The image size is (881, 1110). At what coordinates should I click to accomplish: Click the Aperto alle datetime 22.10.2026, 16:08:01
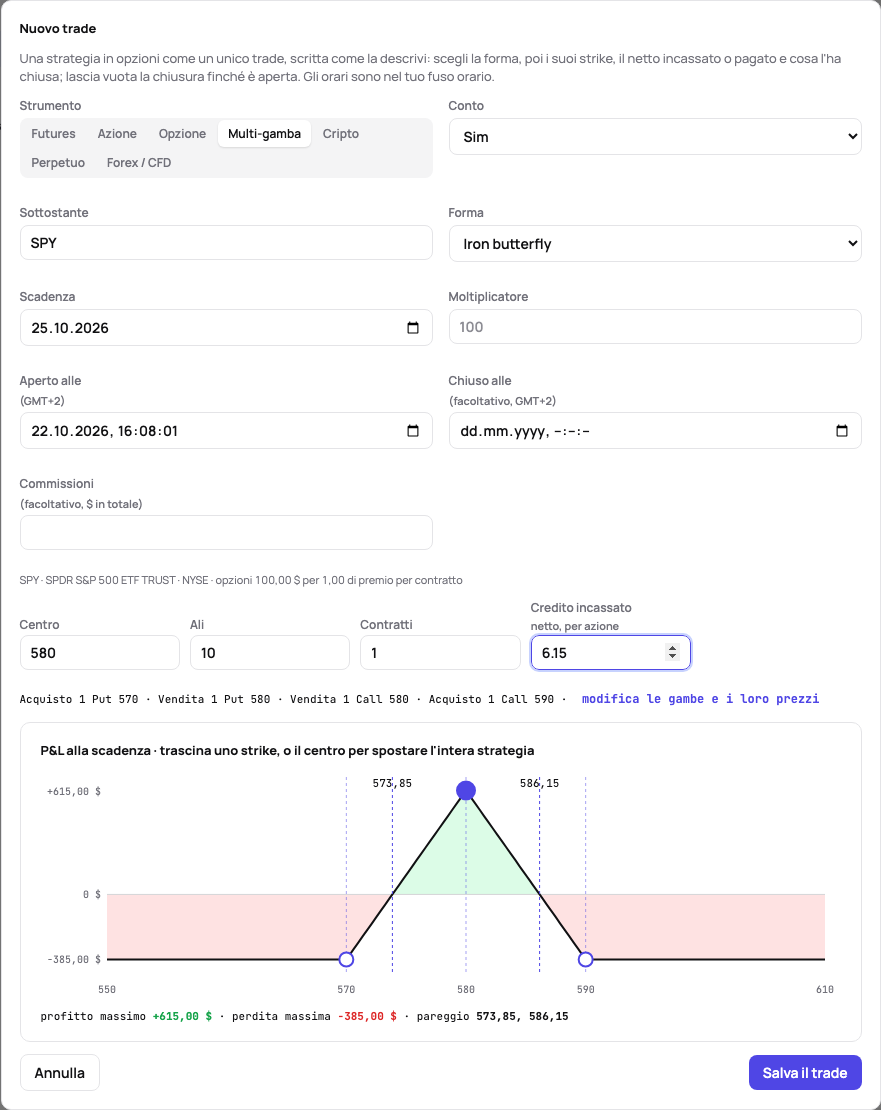point(105,431)
